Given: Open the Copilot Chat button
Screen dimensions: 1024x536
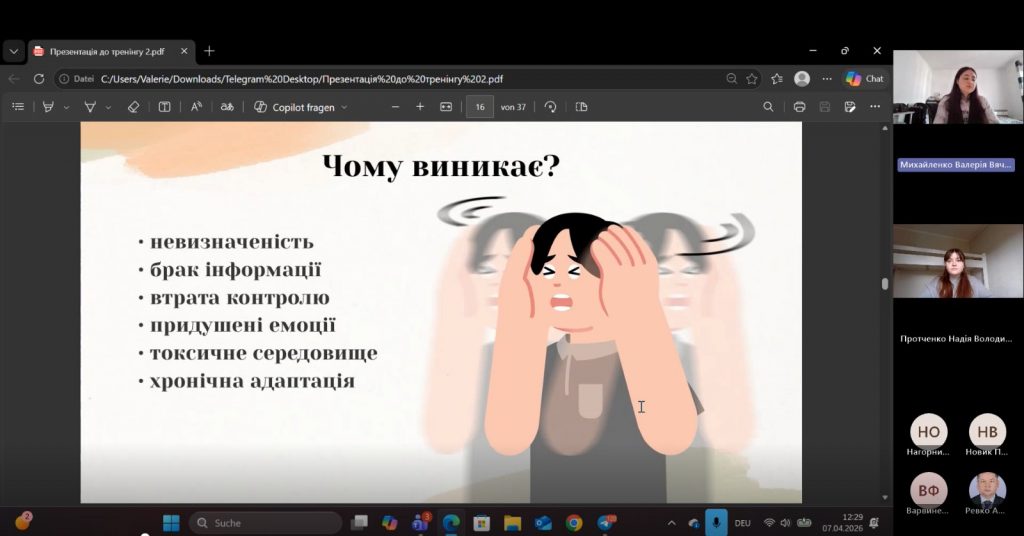Looking at the screenshot, I should tap(865, 78).
